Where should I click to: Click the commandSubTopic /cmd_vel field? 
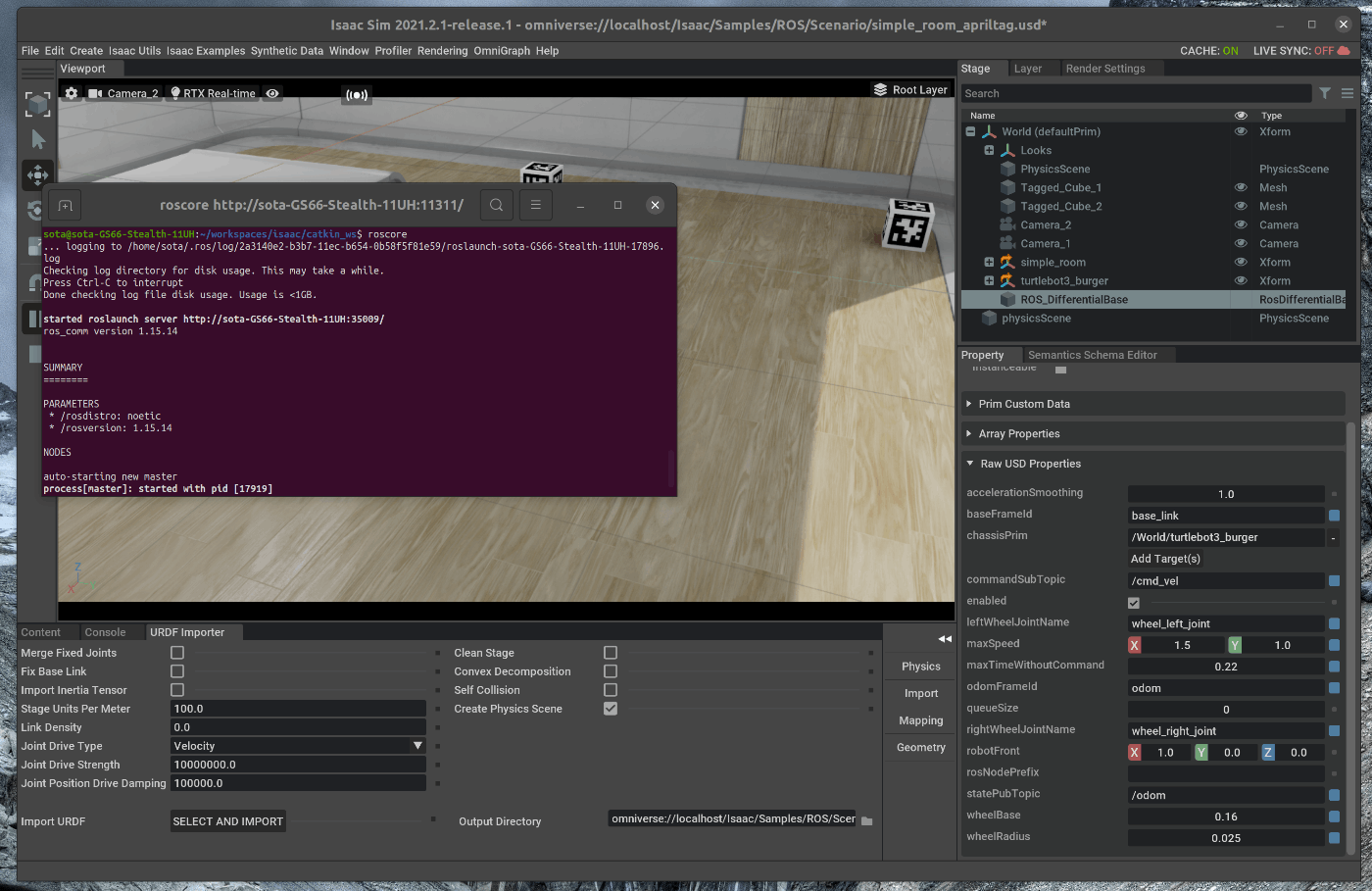pos(1226,580)
